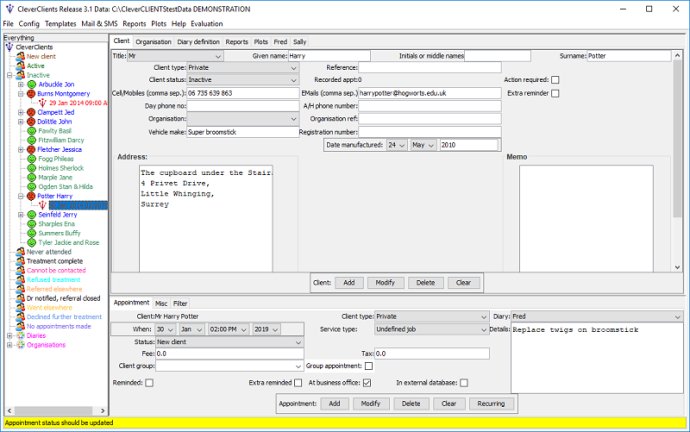Image resolution: width=690 pixels, height=432 pixels.
Task: Click red face icon beside Clampett Jed
Action: coord(31,112)
